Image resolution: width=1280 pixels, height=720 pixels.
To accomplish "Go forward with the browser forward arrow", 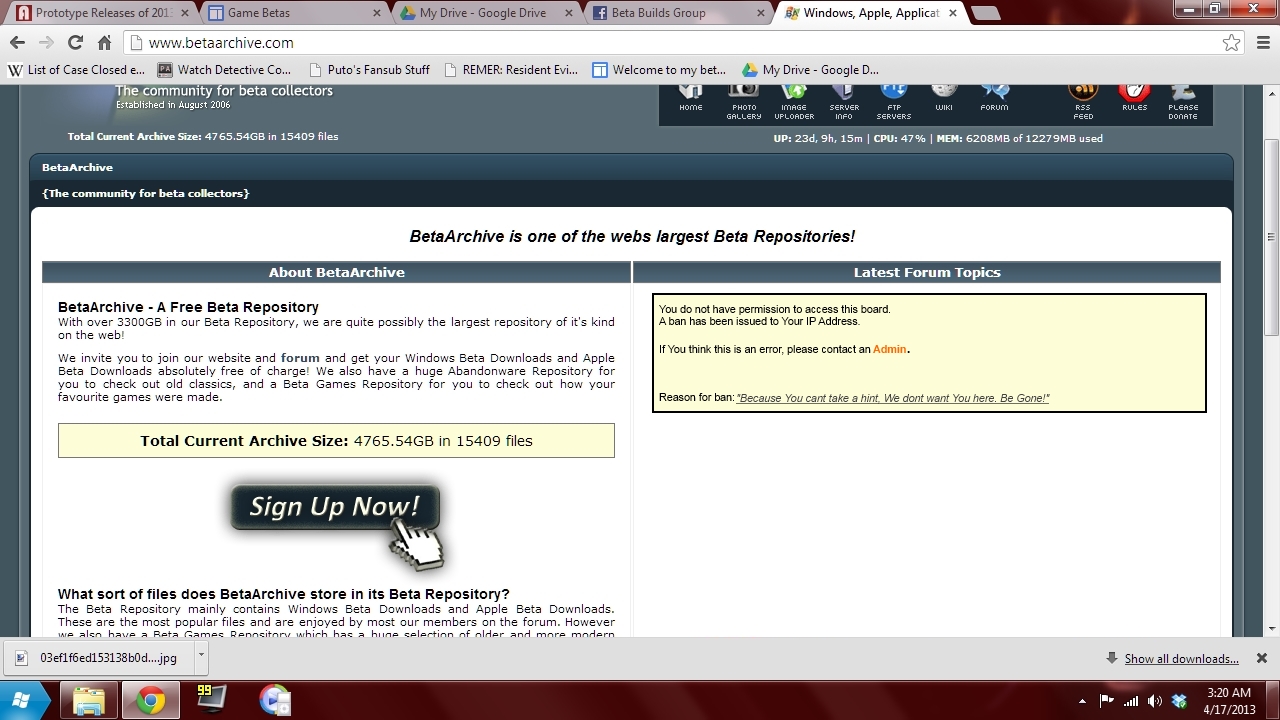I will [46, 43].
